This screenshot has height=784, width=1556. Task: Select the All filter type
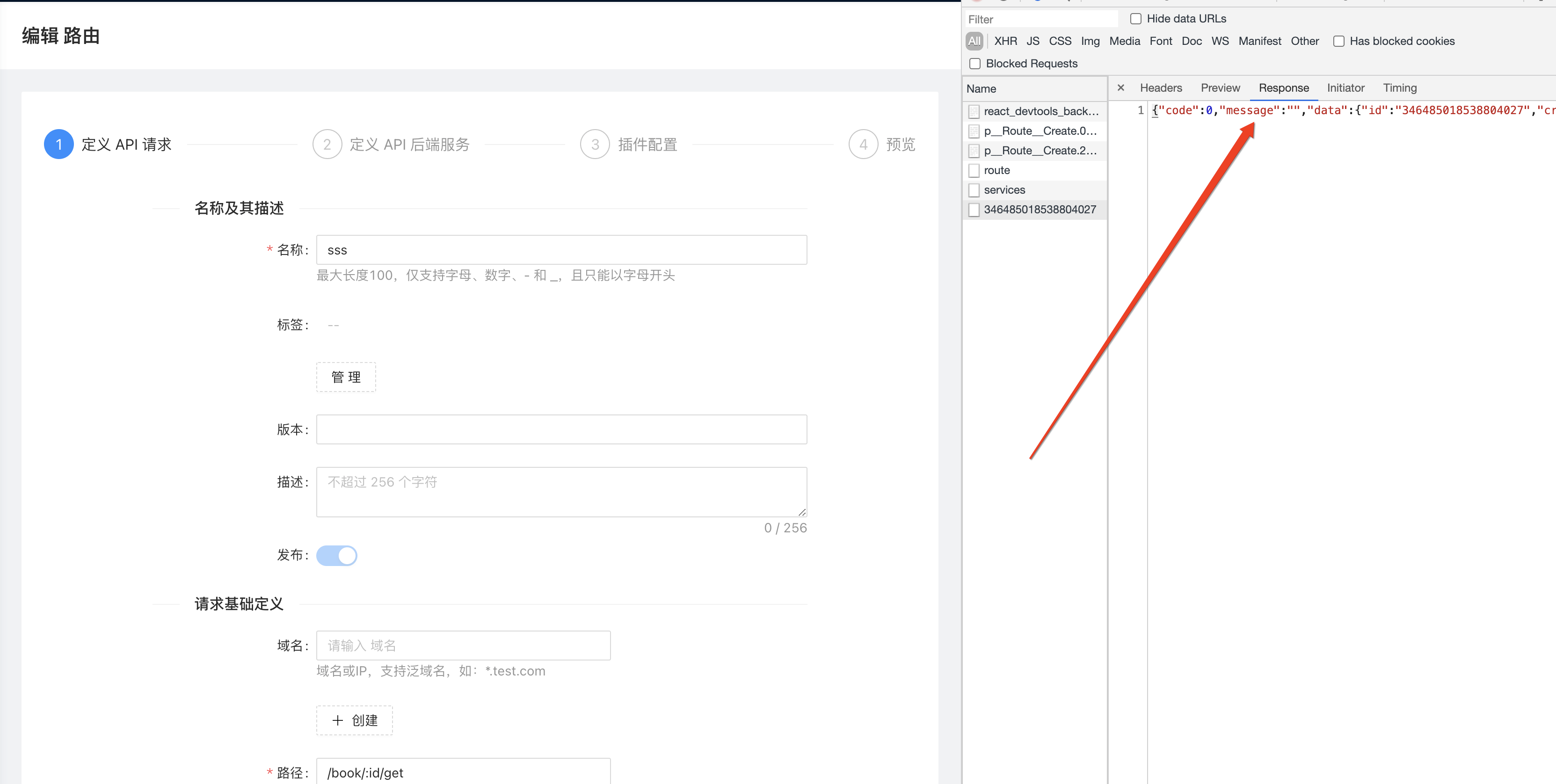(x=974, y=41)
